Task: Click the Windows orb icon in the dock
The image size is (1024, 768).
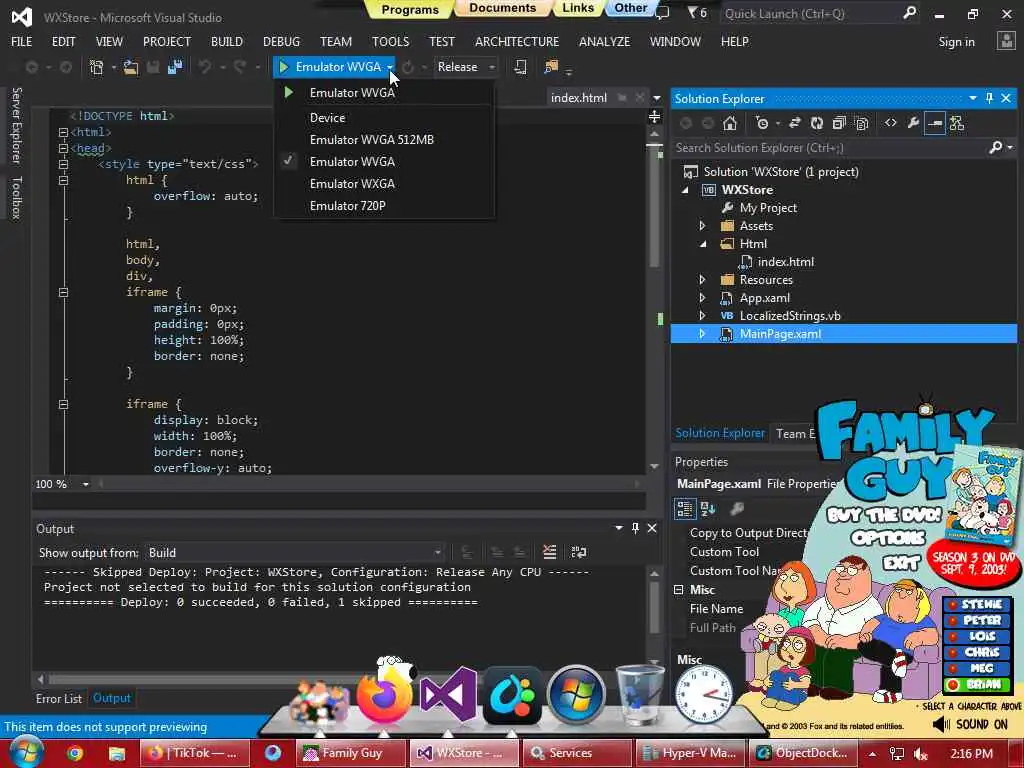Action: coord(576,695)
